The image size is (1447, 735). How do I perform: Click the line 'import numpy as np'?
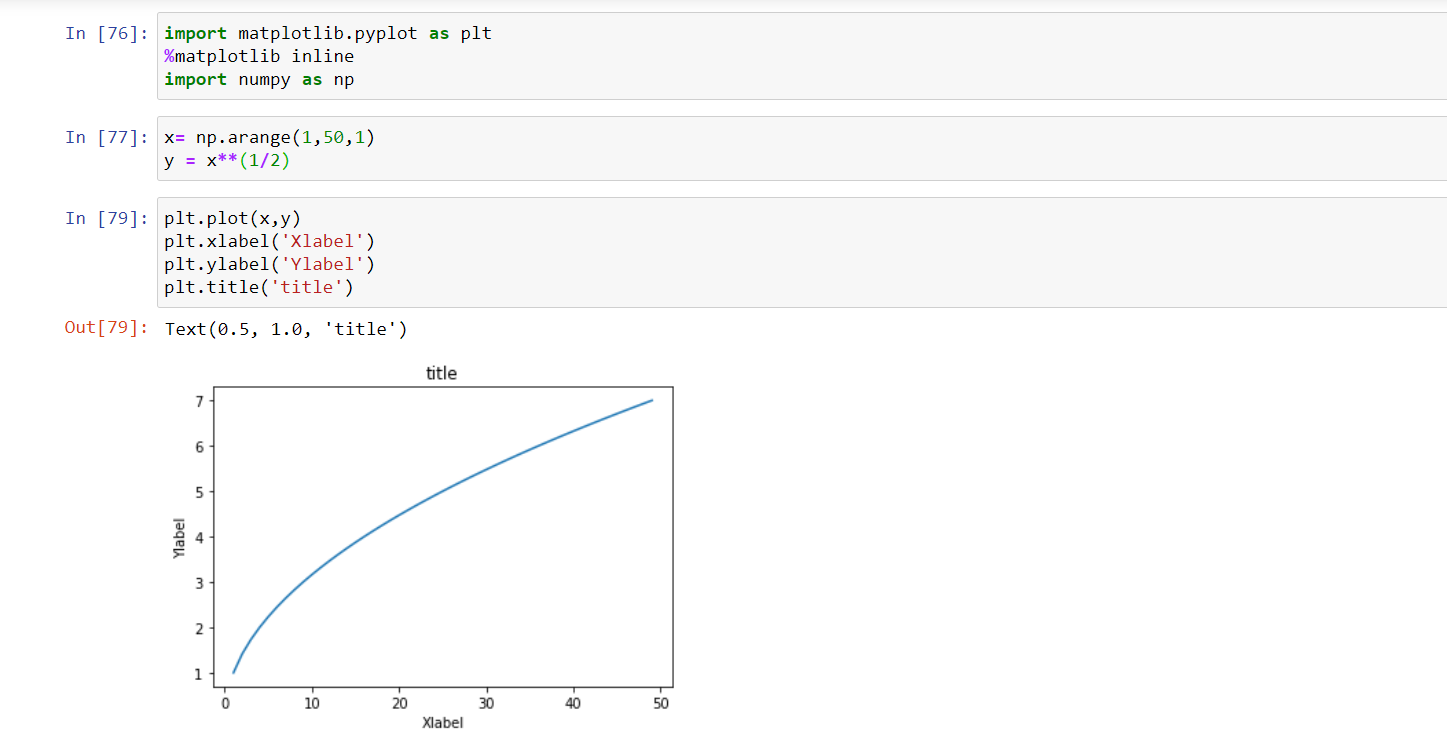[259, 80]
